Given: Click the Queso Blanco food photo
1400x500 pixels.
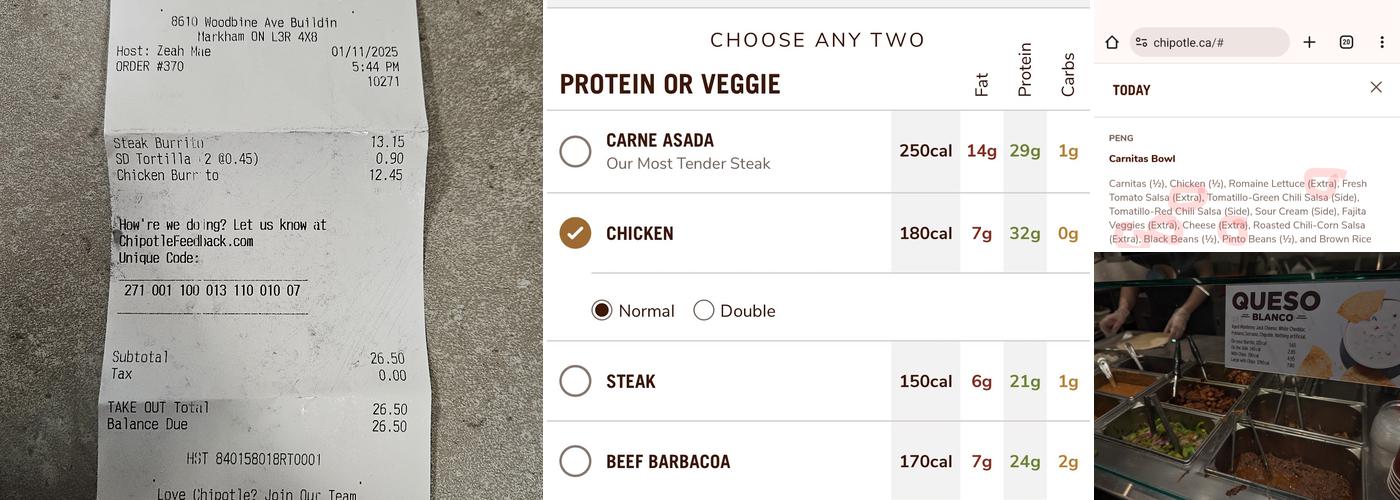Looking at the screenshot, I should (1246, 376).
